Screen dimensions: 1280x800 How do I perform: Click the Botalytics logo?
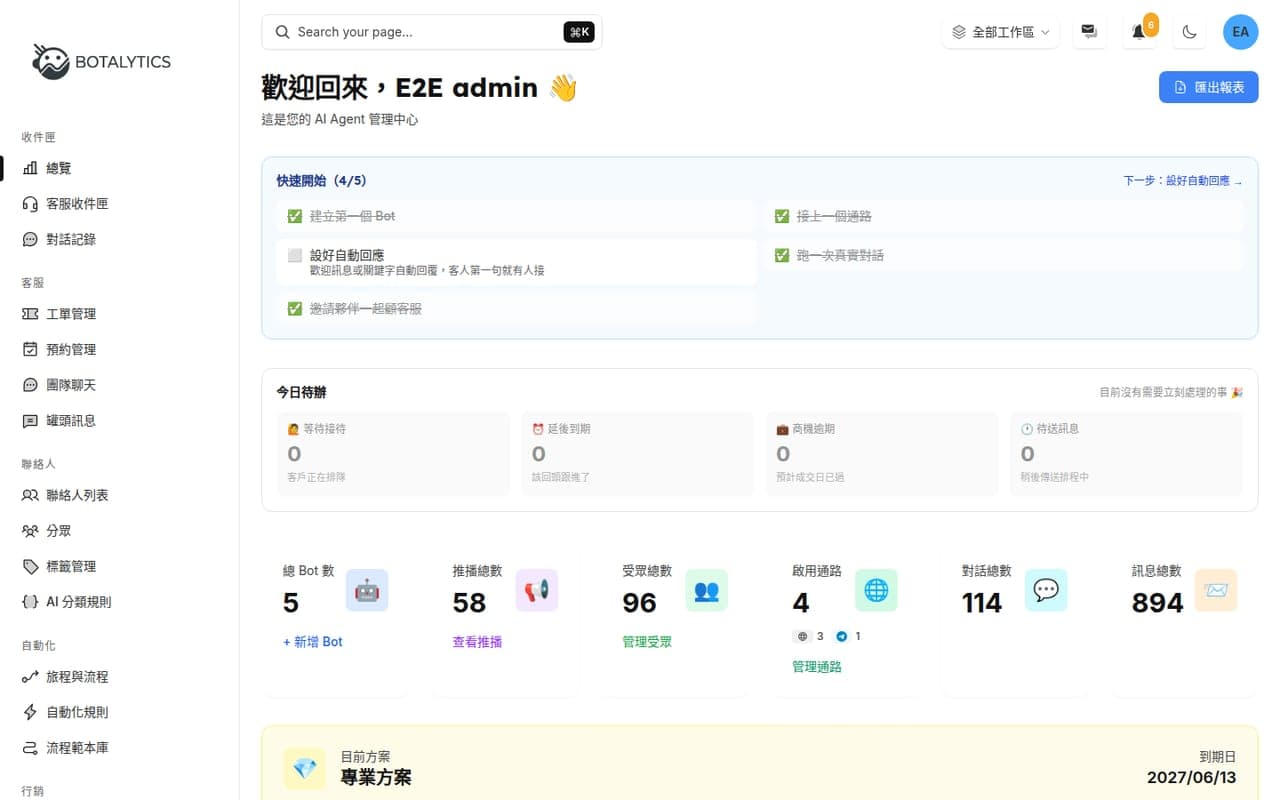tap(101, 61)
